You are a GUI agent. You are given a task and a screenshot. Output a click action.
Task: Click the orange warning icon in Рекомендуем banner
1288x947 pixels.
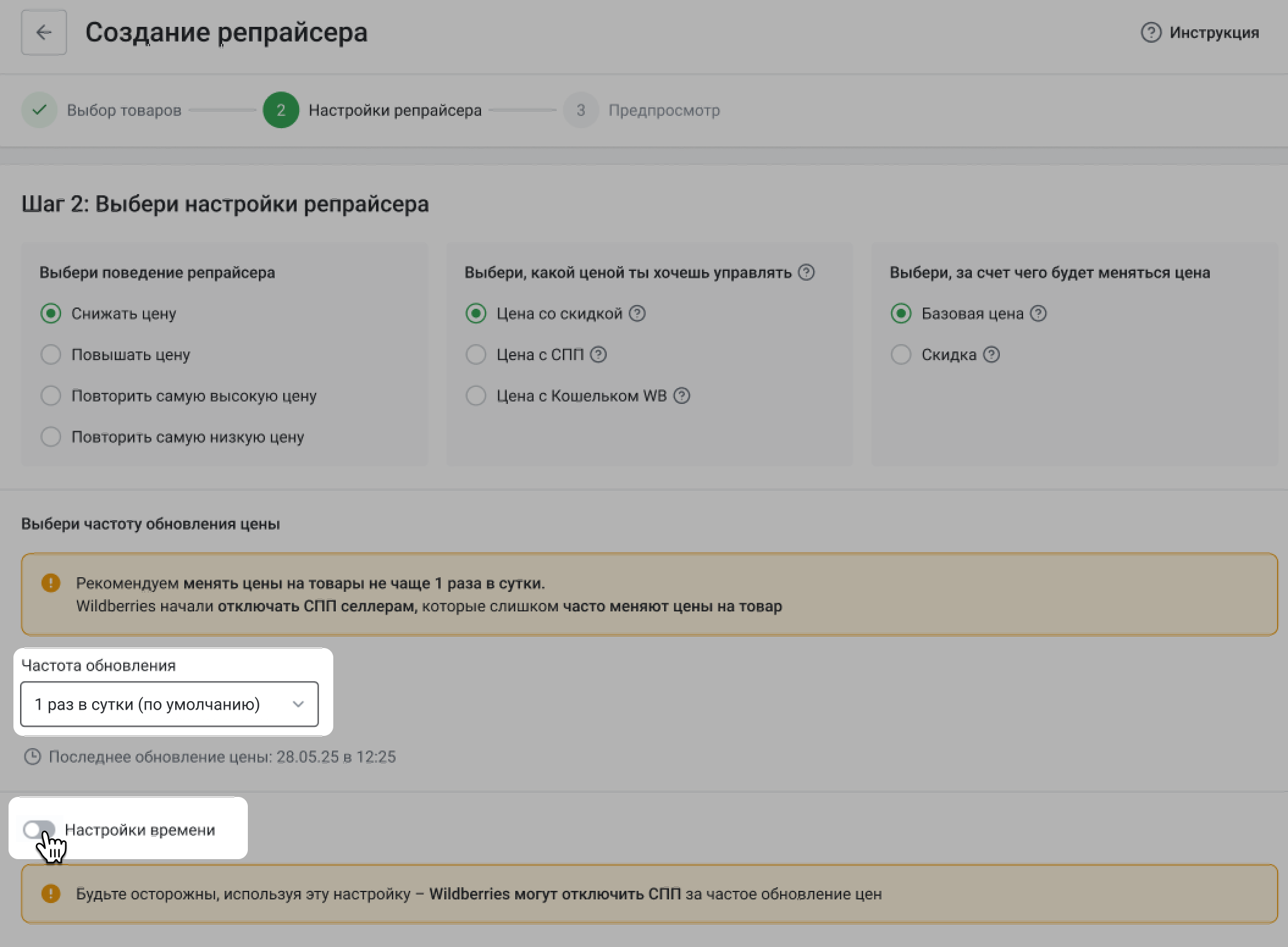click(x=51, y=583)
